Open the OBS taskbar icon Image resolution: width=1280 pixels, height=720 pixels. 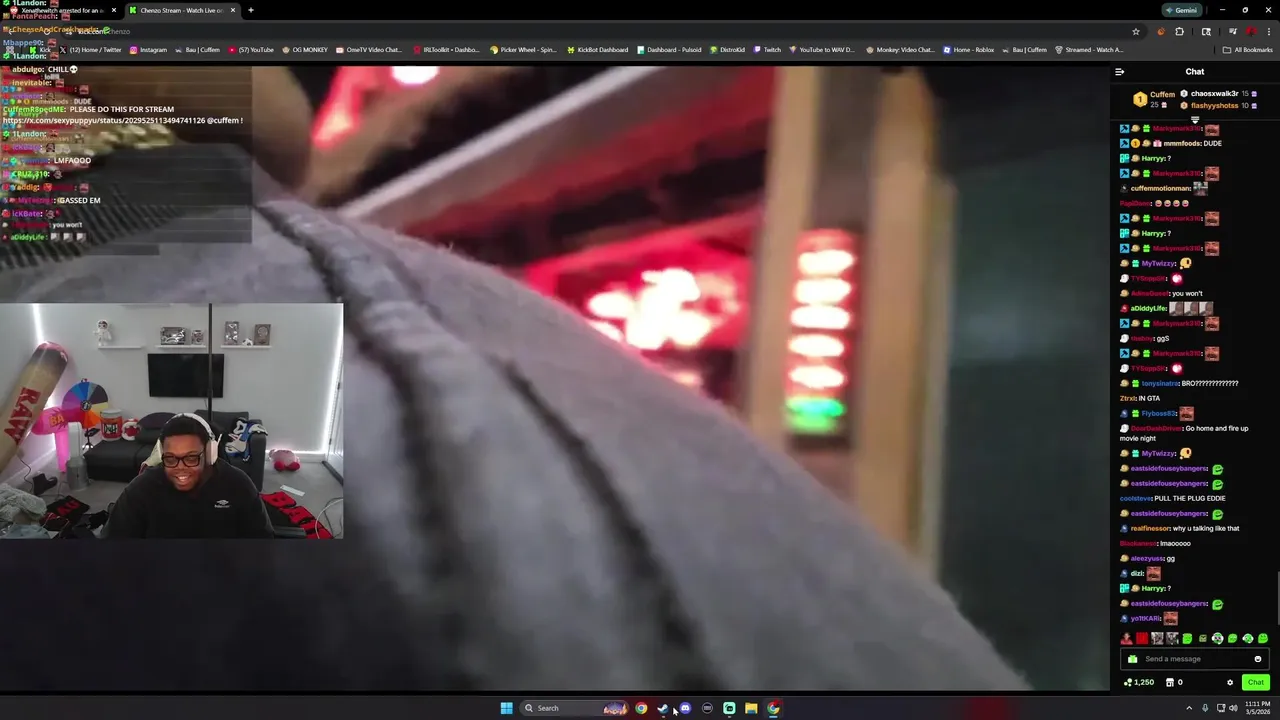pos(707,708)
